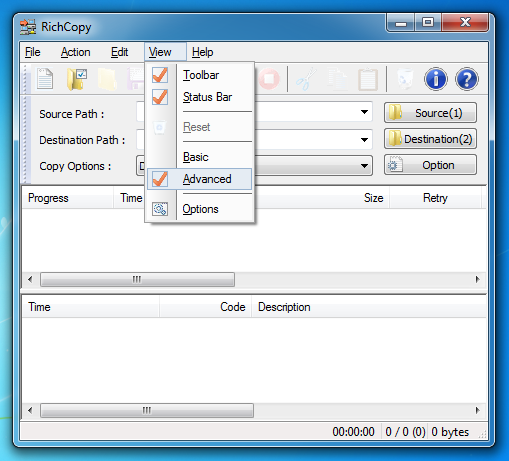Select the checked Advanced view mode
509x461 pixels.
tap(199, 179)
